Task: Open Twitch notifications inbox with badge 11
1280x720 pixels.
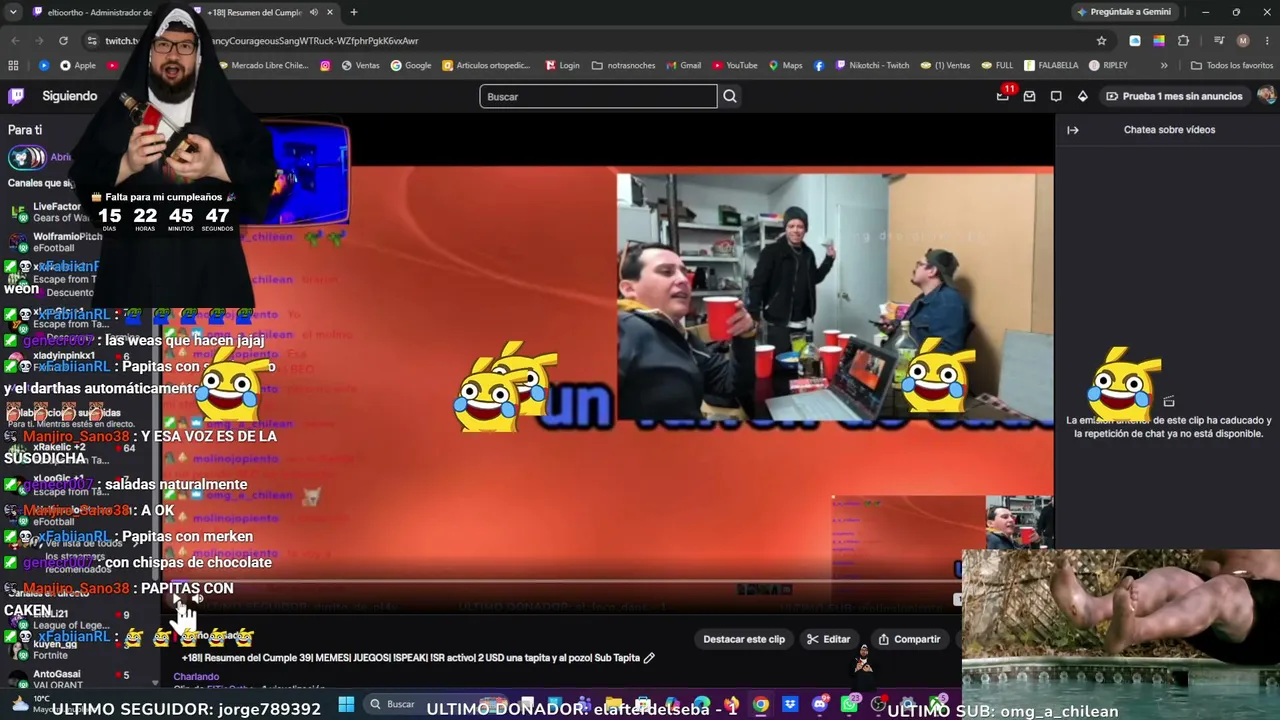Action: (x=1003, y=96)
